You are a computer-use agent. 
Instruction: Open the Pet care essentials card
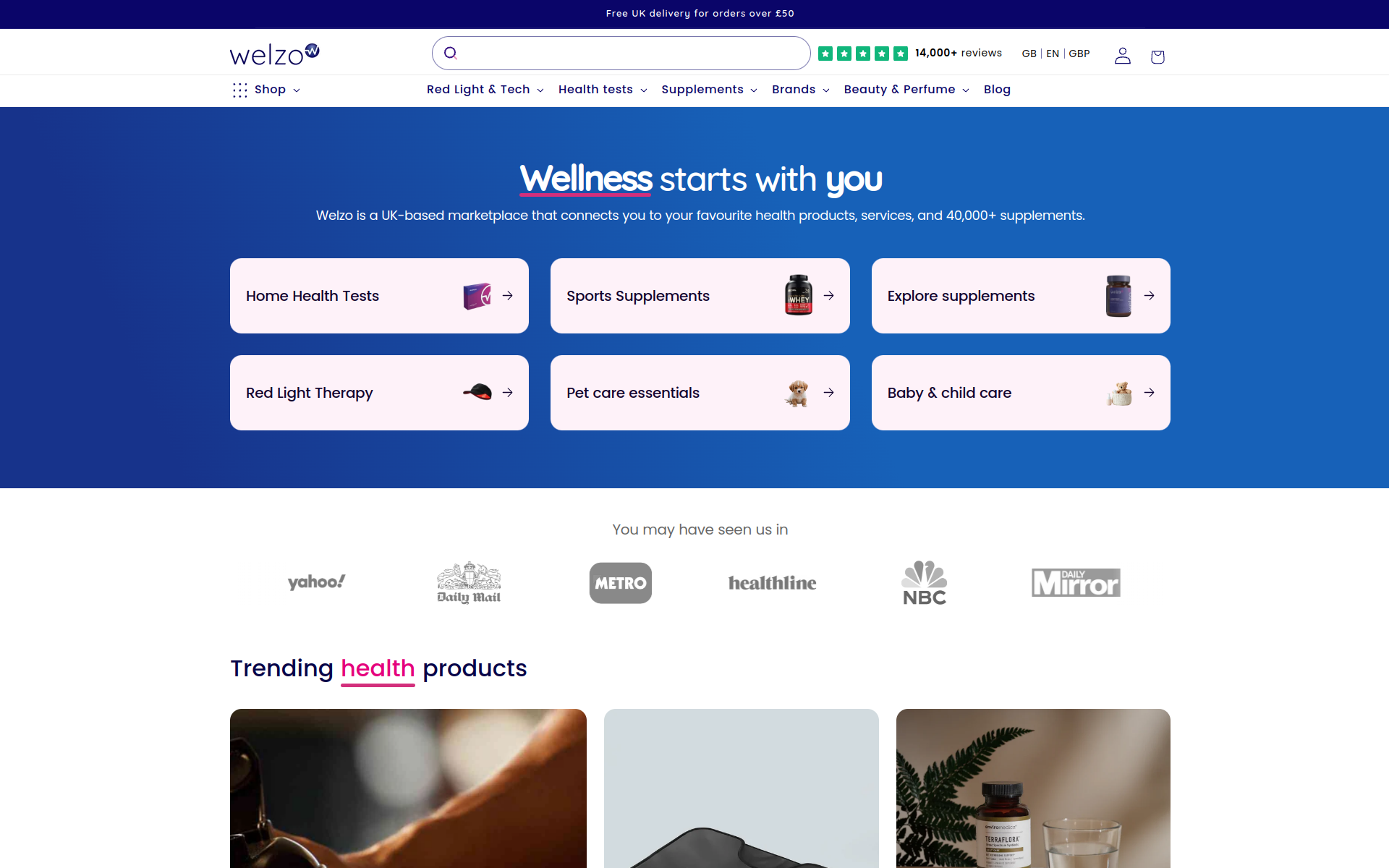point(700,393)
